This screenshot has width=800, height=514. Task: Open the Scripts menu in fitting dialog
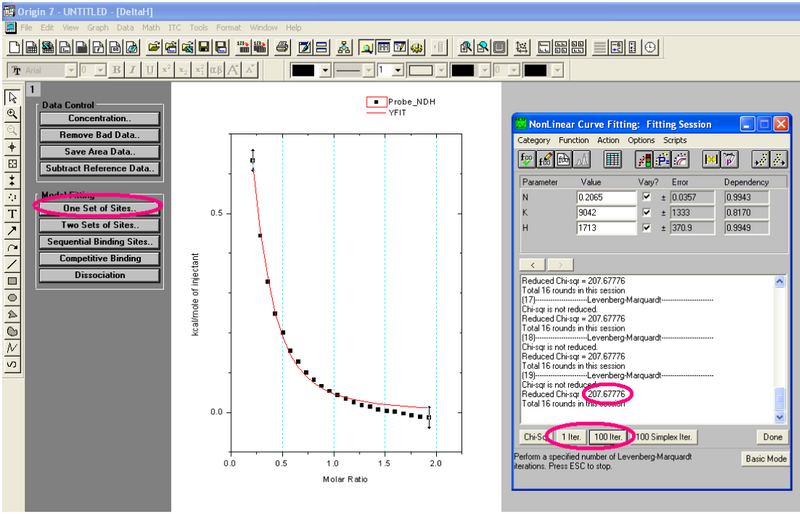674,140
